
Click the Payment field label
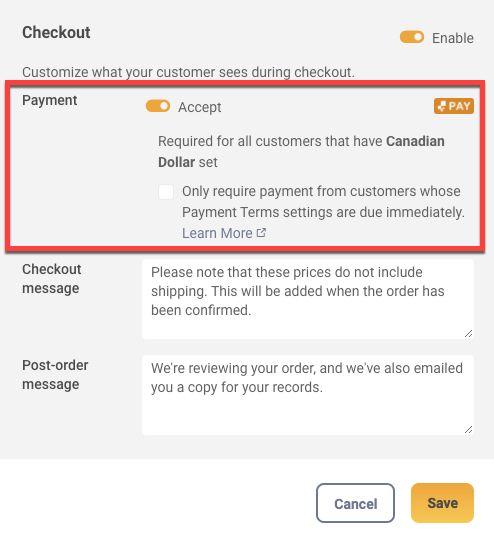(x=50, y=100)
